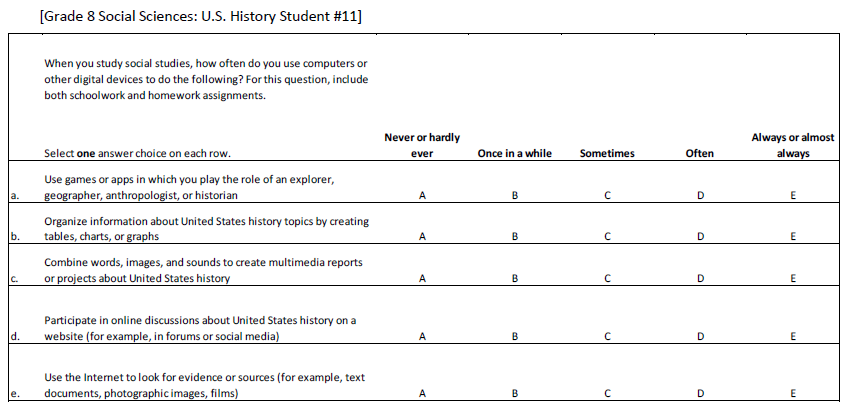Image resolution: width=843 pixels, height=410 pixels.
Task: Select answer A for row a (games or apps)
Action: pos(422,196)
